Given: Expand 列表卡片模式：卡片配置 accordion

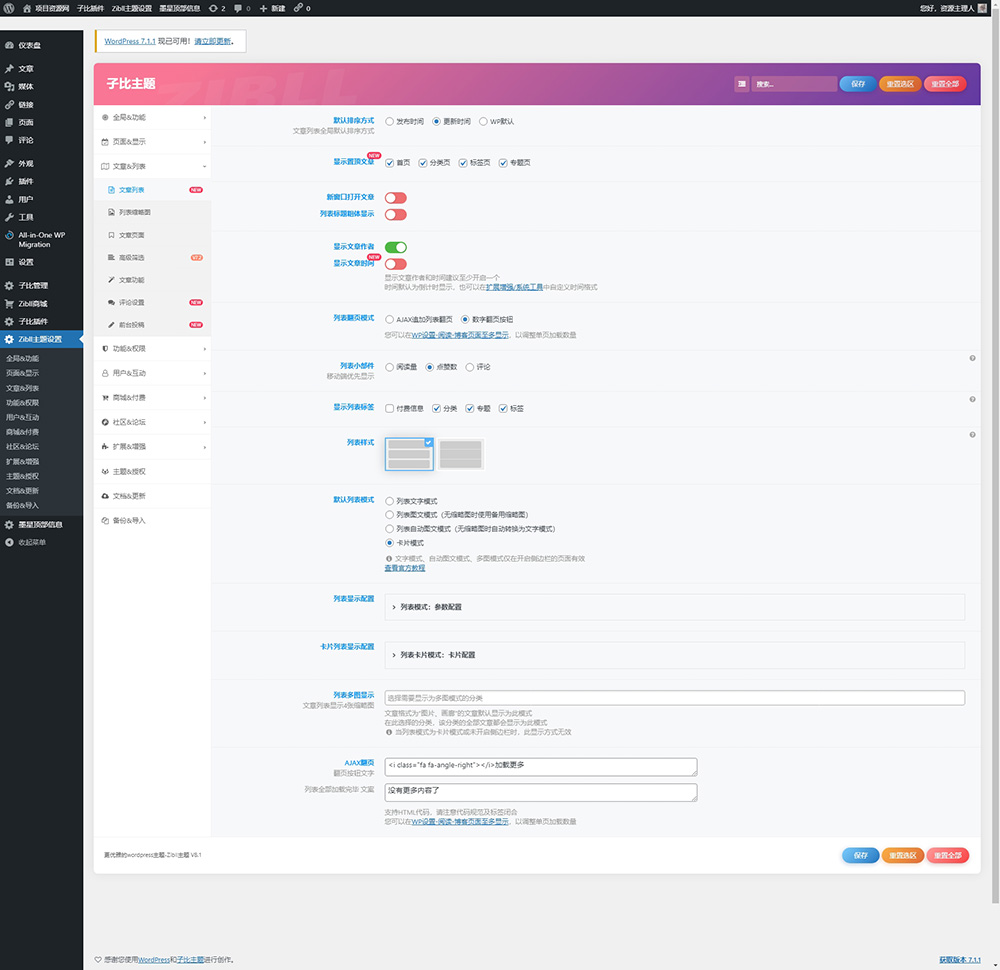Looking at the screenshot, I should [674, 655].
